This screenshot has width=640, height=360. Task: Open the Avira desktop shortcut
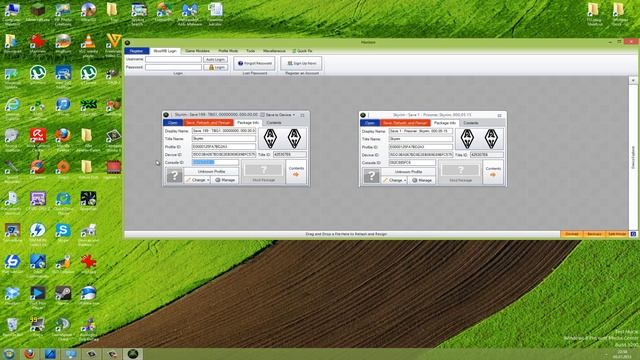click(38, 139)
